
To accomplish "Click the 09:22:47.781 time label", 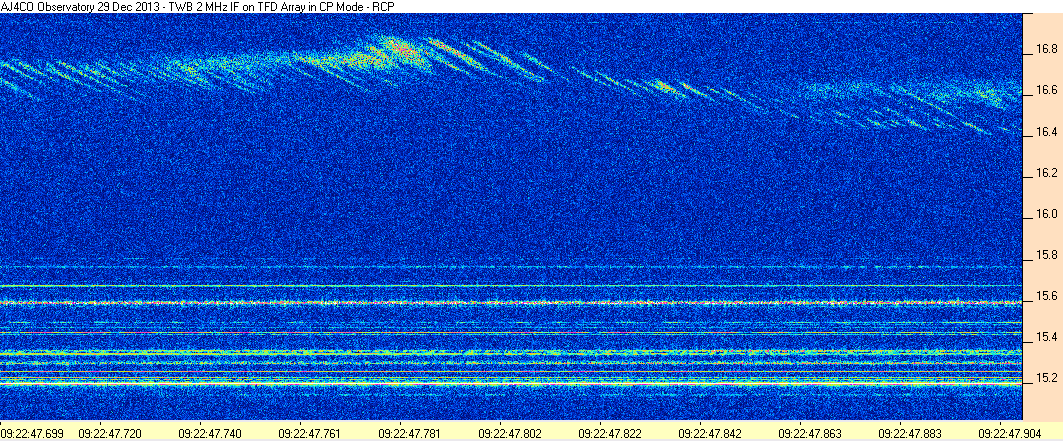I will click(x=407, y=432).
